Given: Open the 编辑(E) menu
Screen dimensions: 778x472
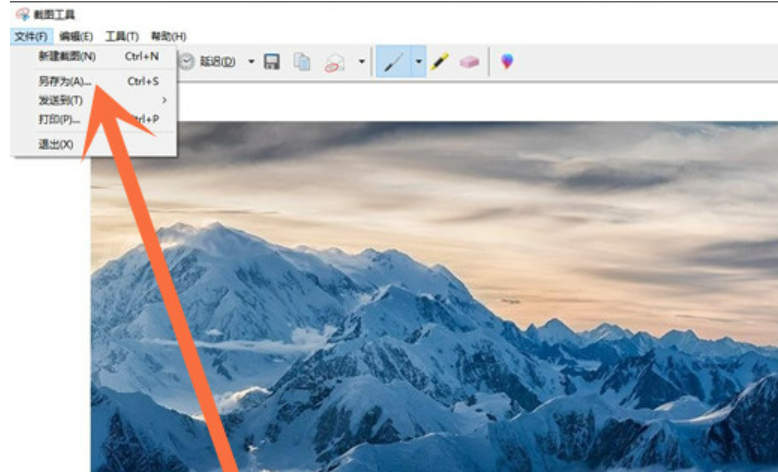Looking at the screenshot, I should [76, 36].
